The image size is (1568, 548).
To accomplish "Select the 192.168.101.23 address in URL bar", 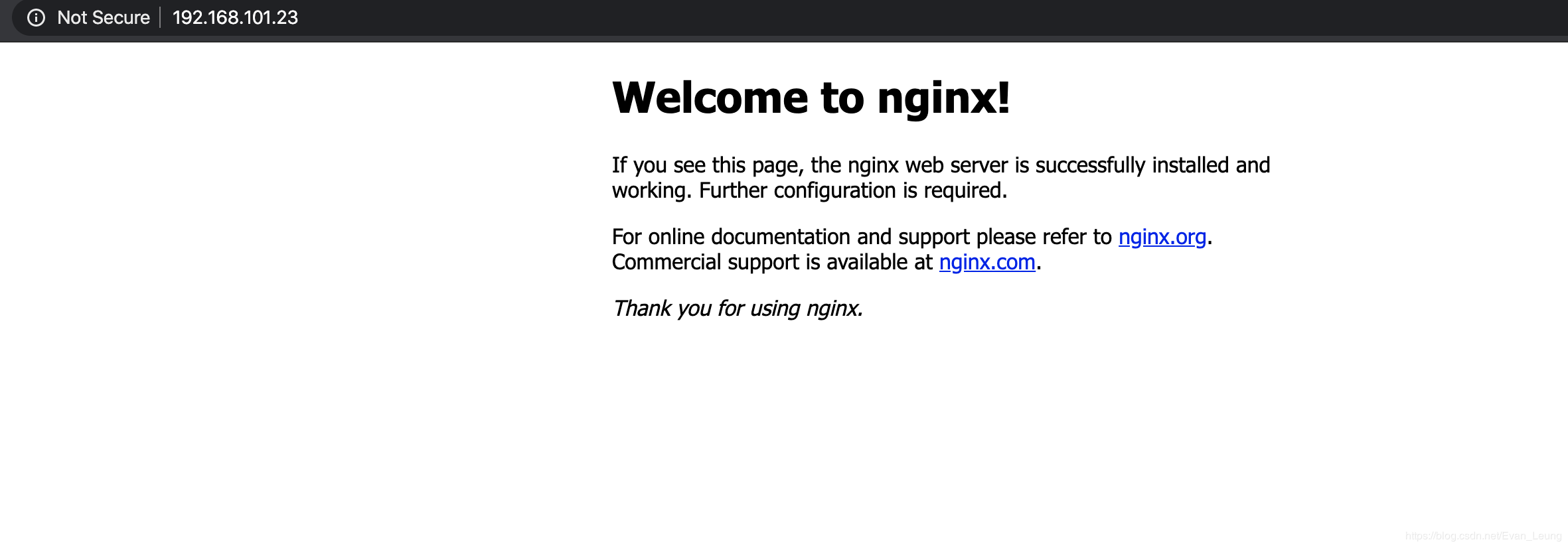I will (235, 18).
